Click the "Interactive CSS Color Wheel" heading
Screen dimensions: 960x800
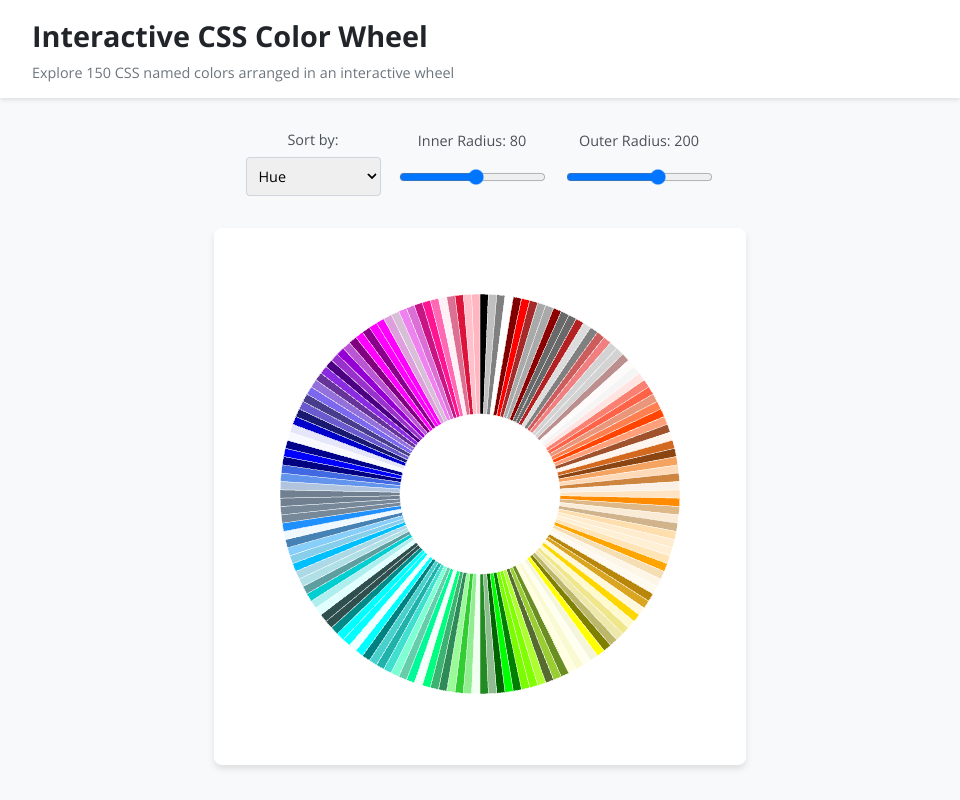[230, 37]
